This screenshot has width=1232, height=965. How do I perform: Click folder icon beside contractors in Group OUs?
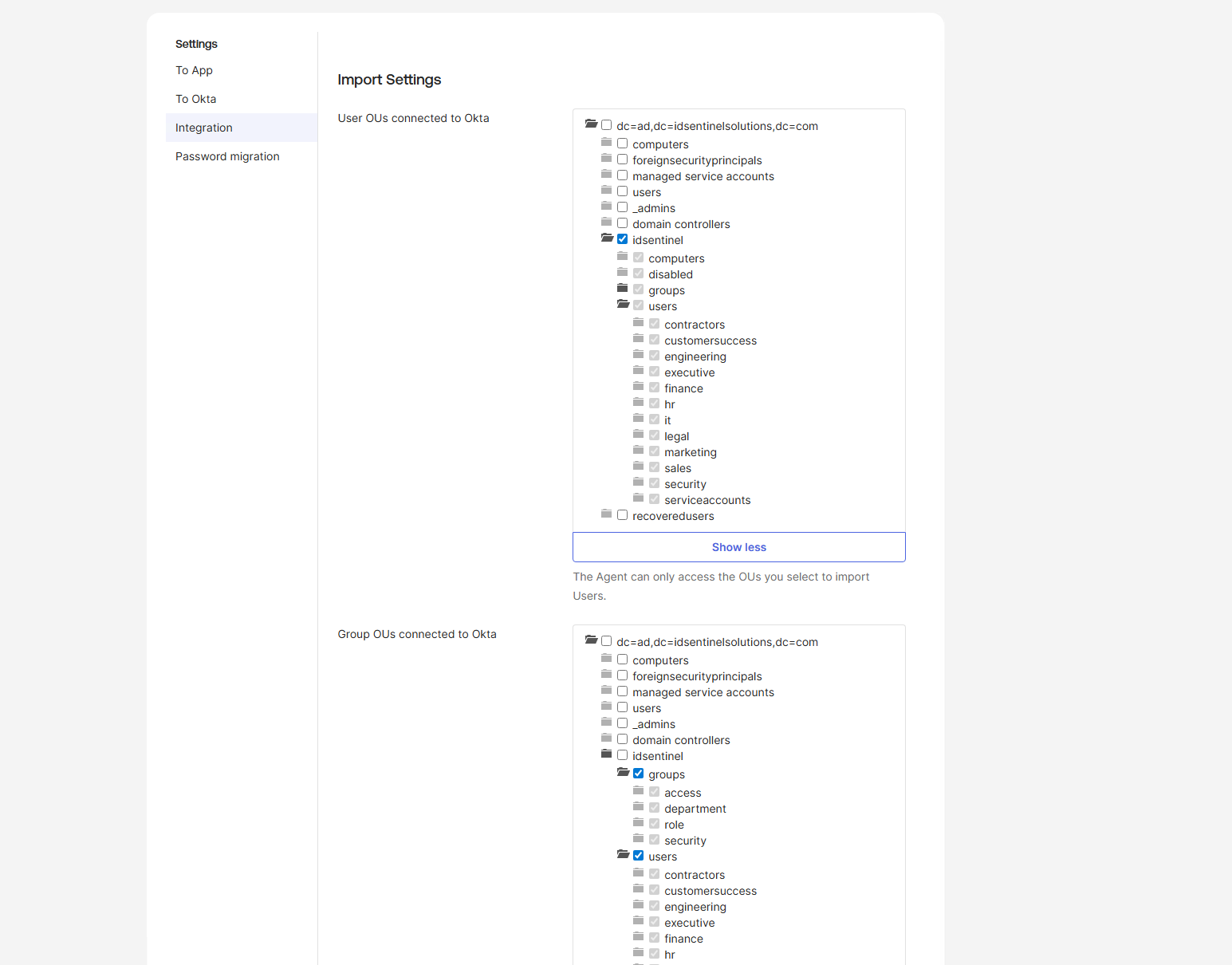coord(638,873)
